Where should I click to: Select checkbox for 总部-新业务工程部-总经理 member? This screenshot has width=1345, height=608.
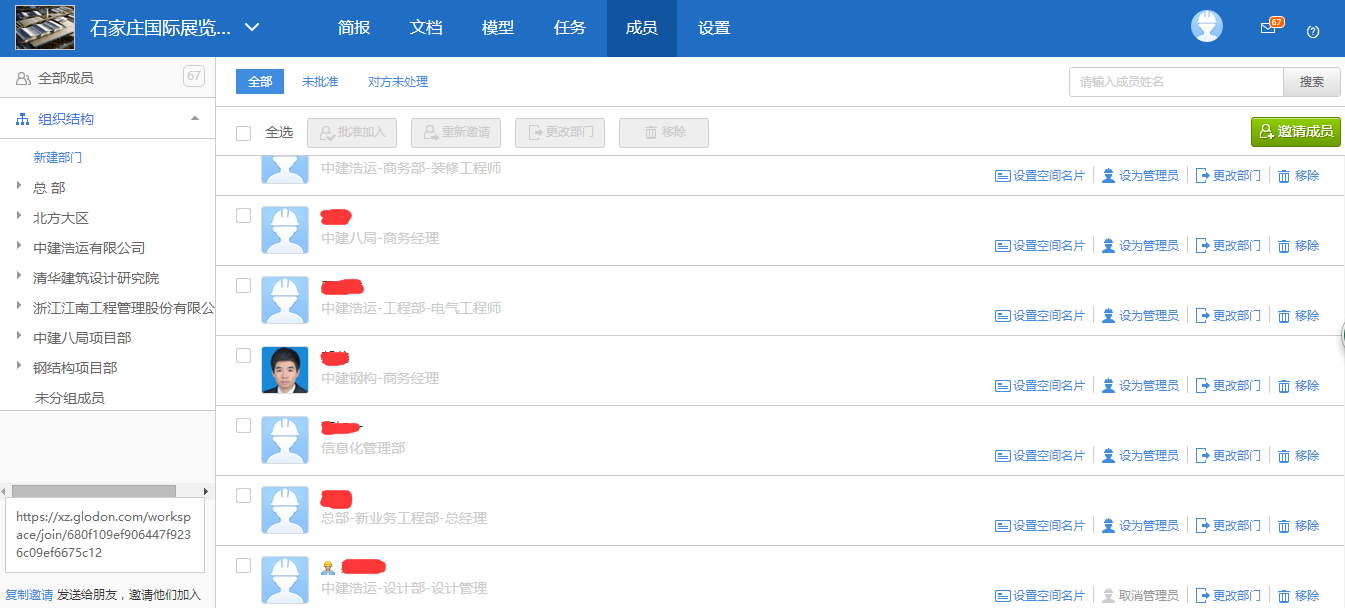click(x=244, y=495)
